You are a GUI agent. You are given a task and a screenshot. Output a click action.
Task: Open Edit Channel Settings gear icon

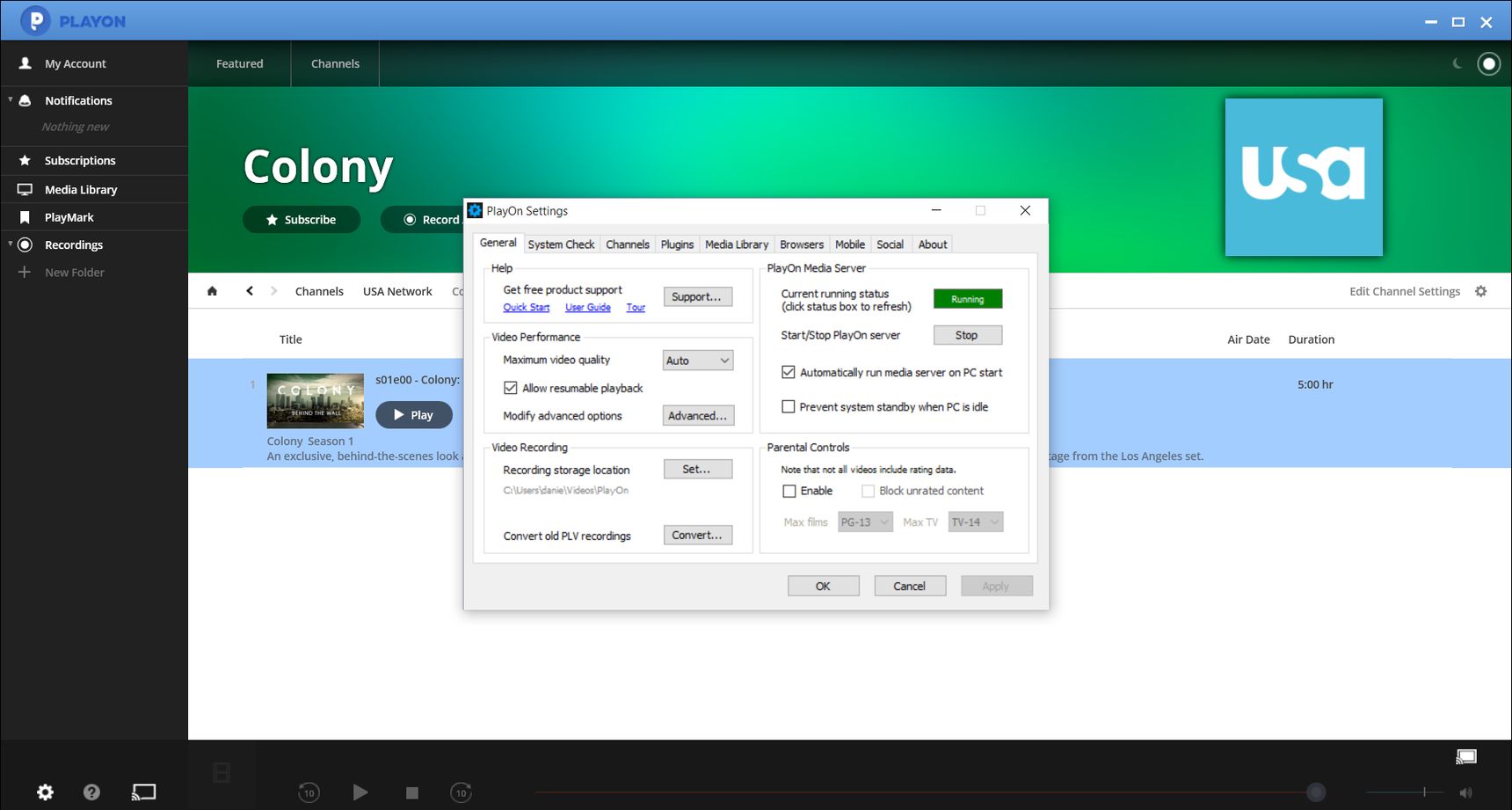pos(1481,291)
